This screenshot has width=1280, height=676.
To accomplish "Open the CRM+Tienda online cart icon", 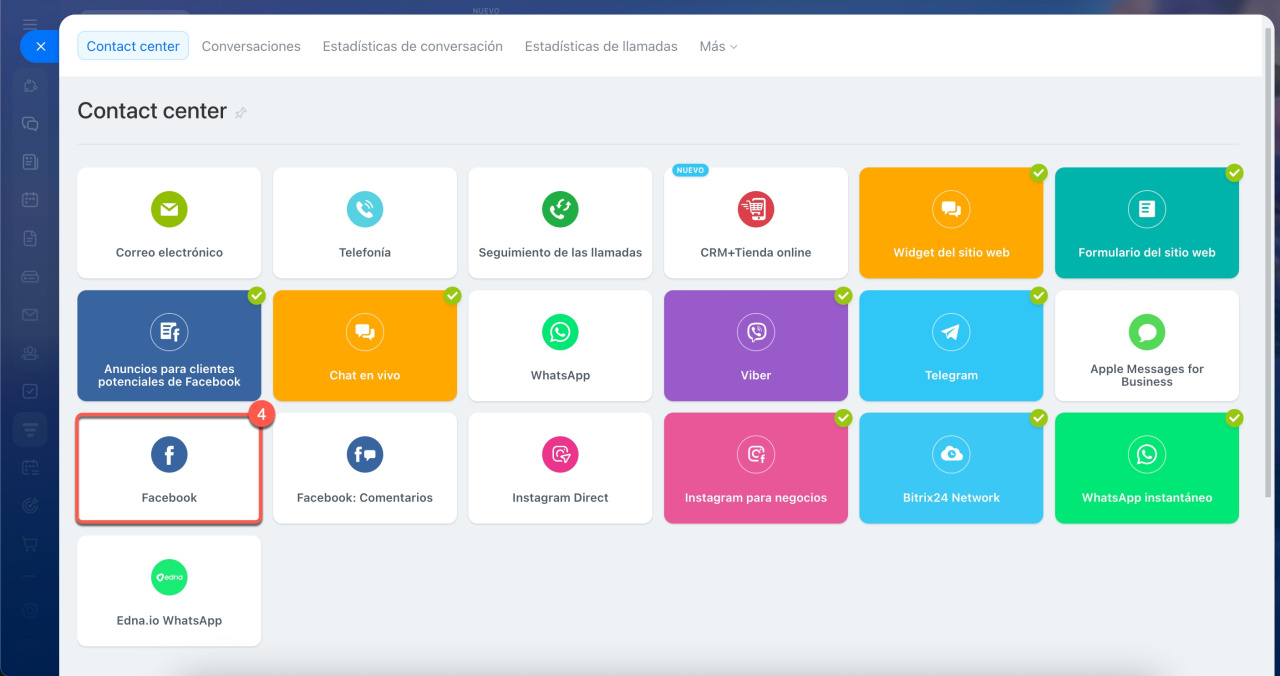I will (756, 209).
